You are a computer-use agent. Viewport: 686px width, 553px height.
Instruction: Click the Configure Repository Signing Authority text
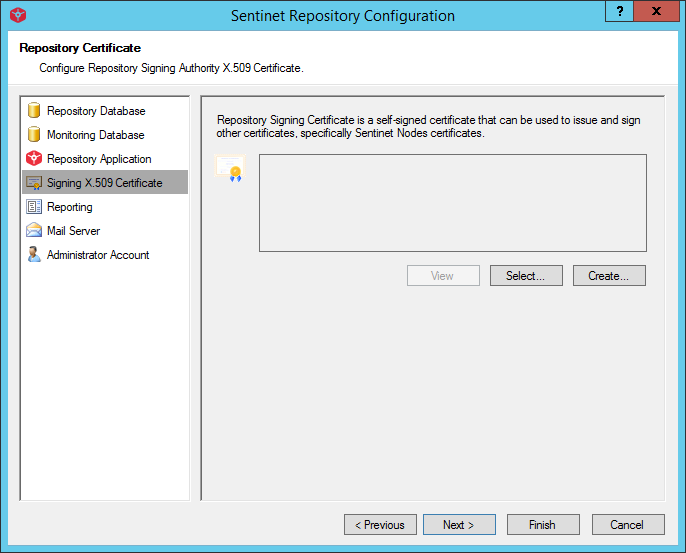tap(172, 68)
